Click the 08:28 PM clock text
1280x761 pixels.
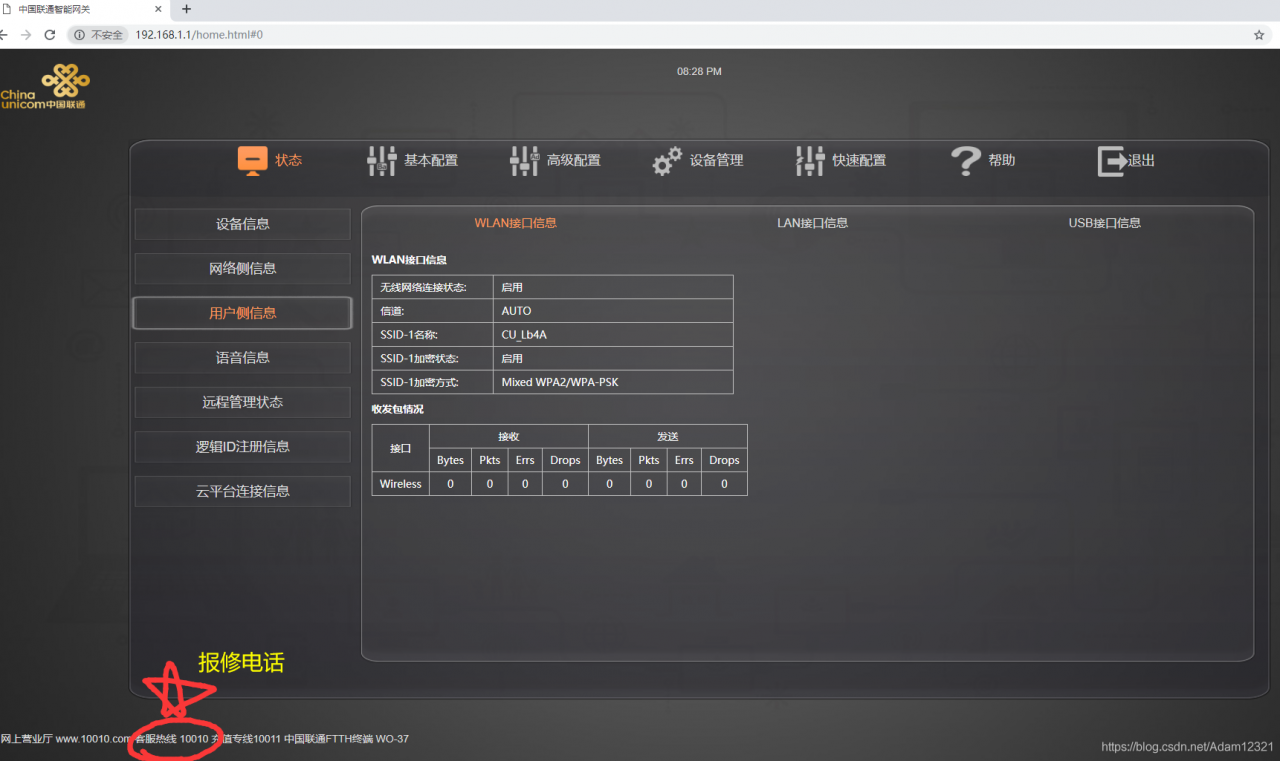coord(699,72)
